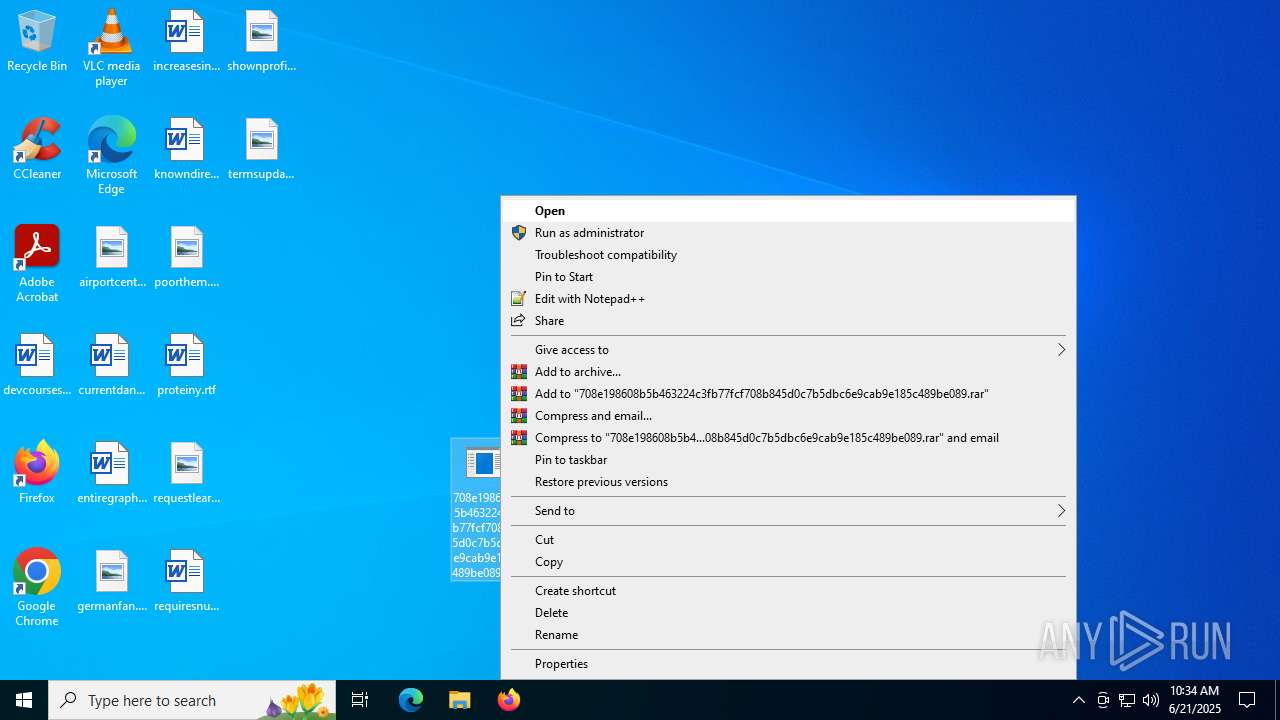Expand the Send to submenu
The image size is (1280, 720).
click(x=788, y=511)
